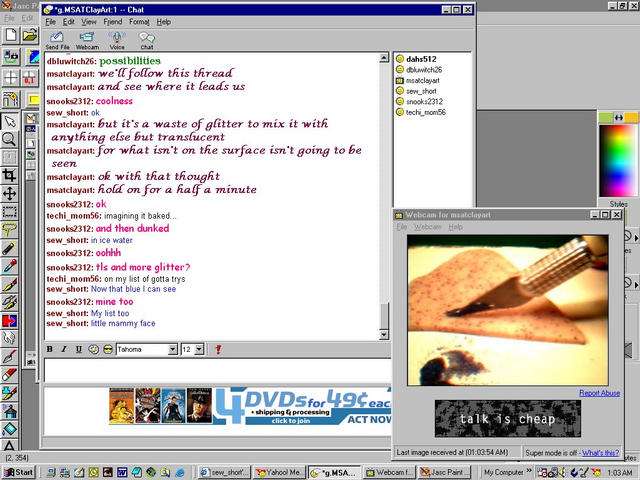Open the Help menu in chat window

point(163,22)
